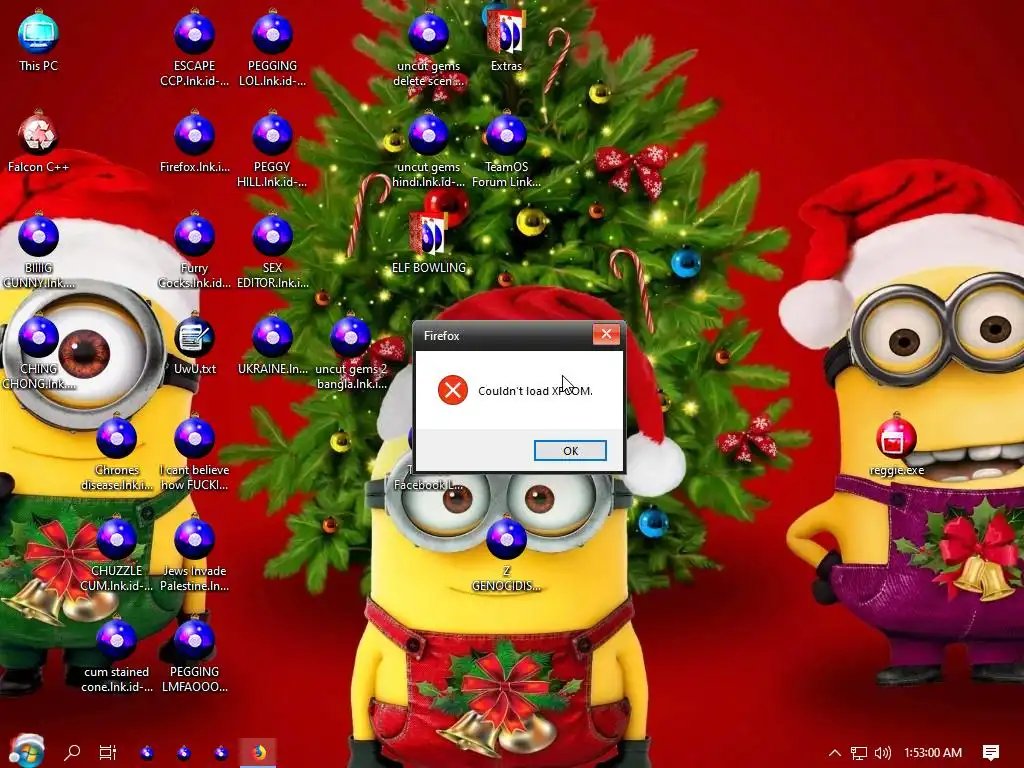This screenshot has width=1024, height=768.
Task: Close the Firefox error dialog
Action: pos(606,334)
